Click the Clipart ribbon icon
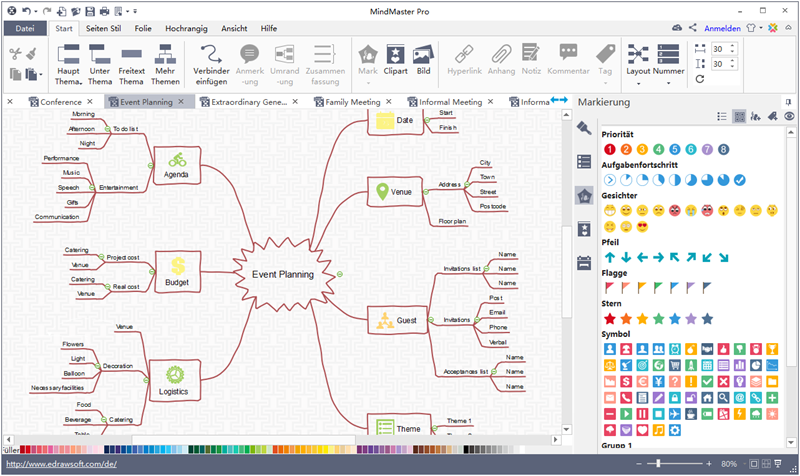 click(x=396, y=61)
